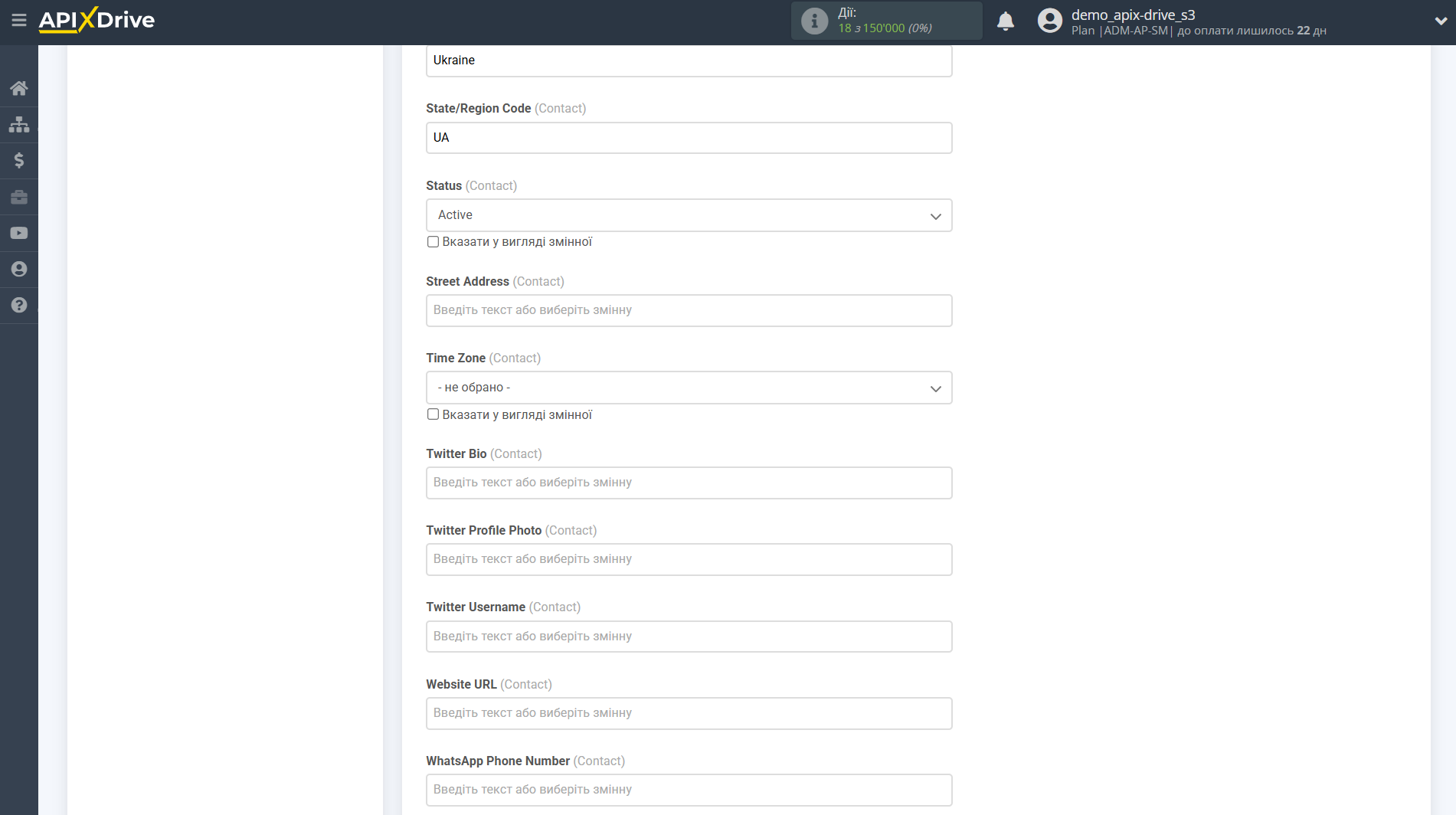Go to home via sidebar house icon
The width and height of the screenshot is (1456, 815).
coord(19,88)
